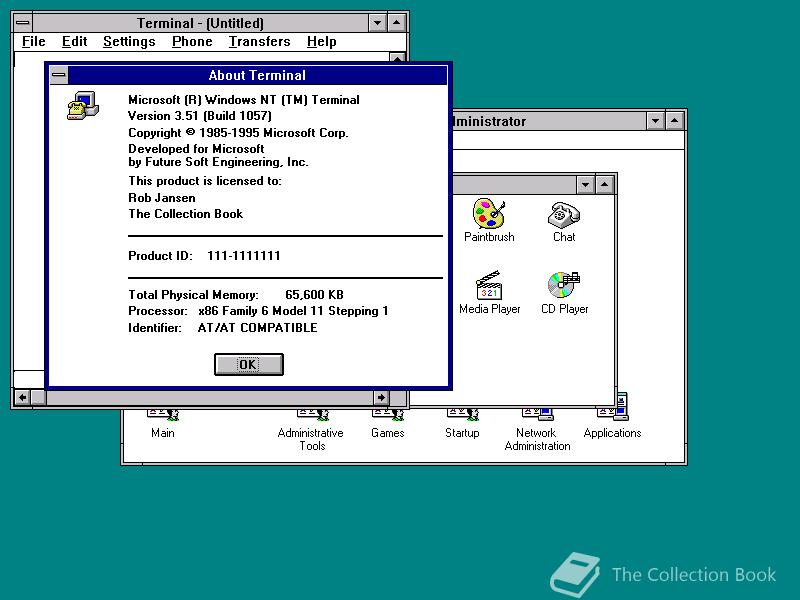Click OK in About Terminal dialog
Image resolution: width=800 pixels, height=600 pixels.
click(x=248, y=364)
